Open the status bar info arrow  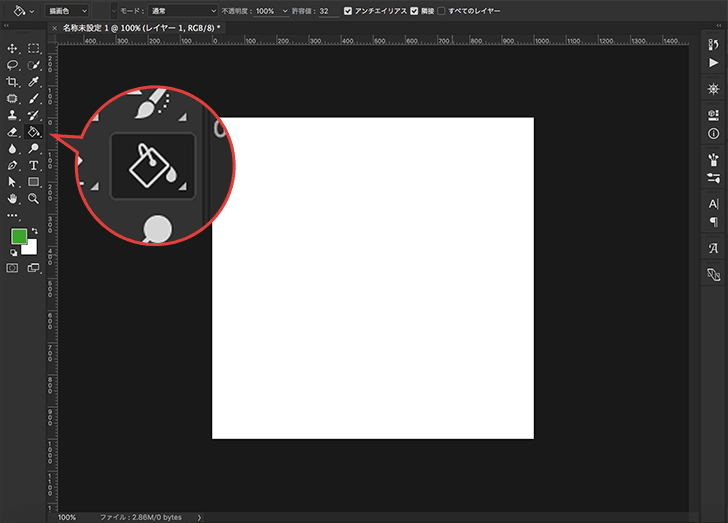(199, 517)
